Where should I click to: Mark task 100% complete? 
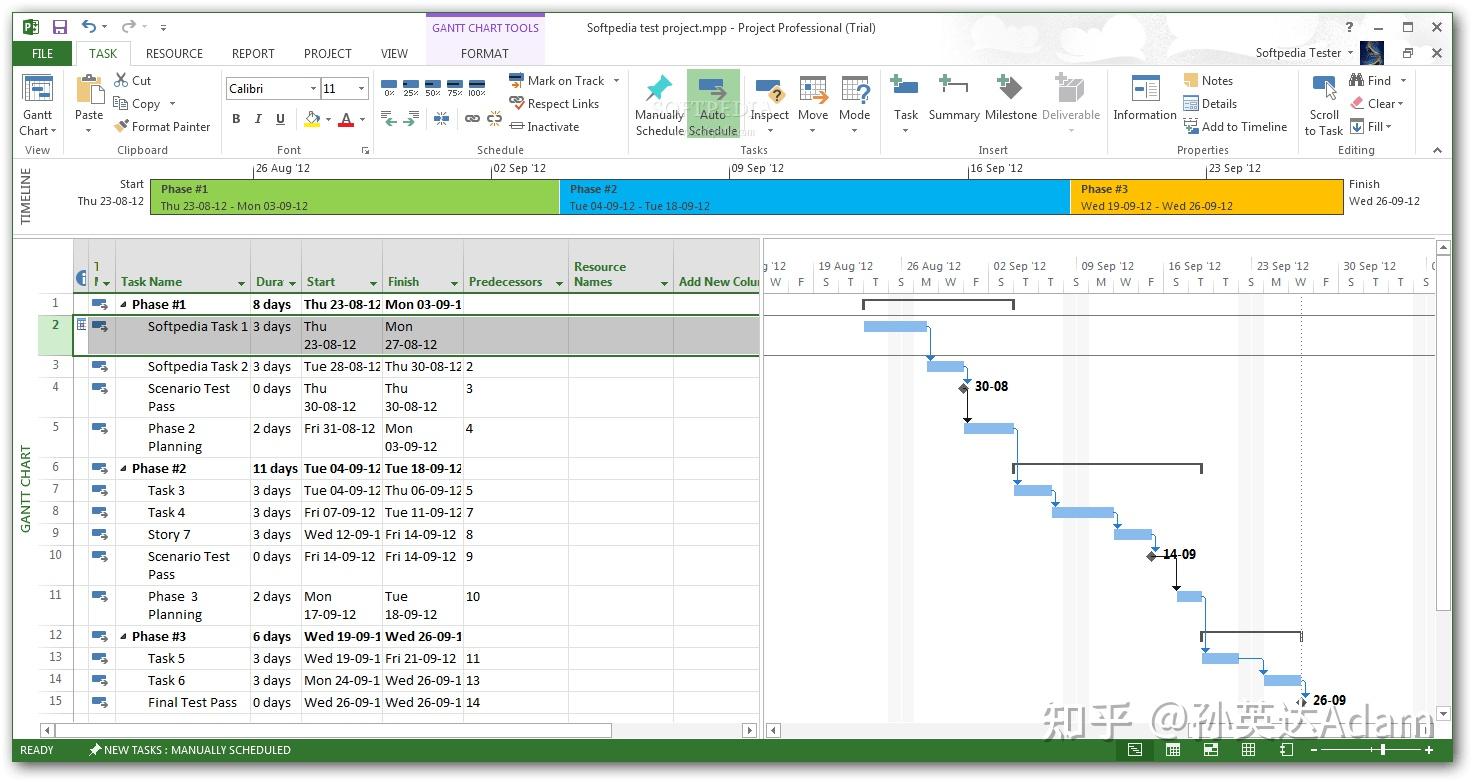[477, 88]
